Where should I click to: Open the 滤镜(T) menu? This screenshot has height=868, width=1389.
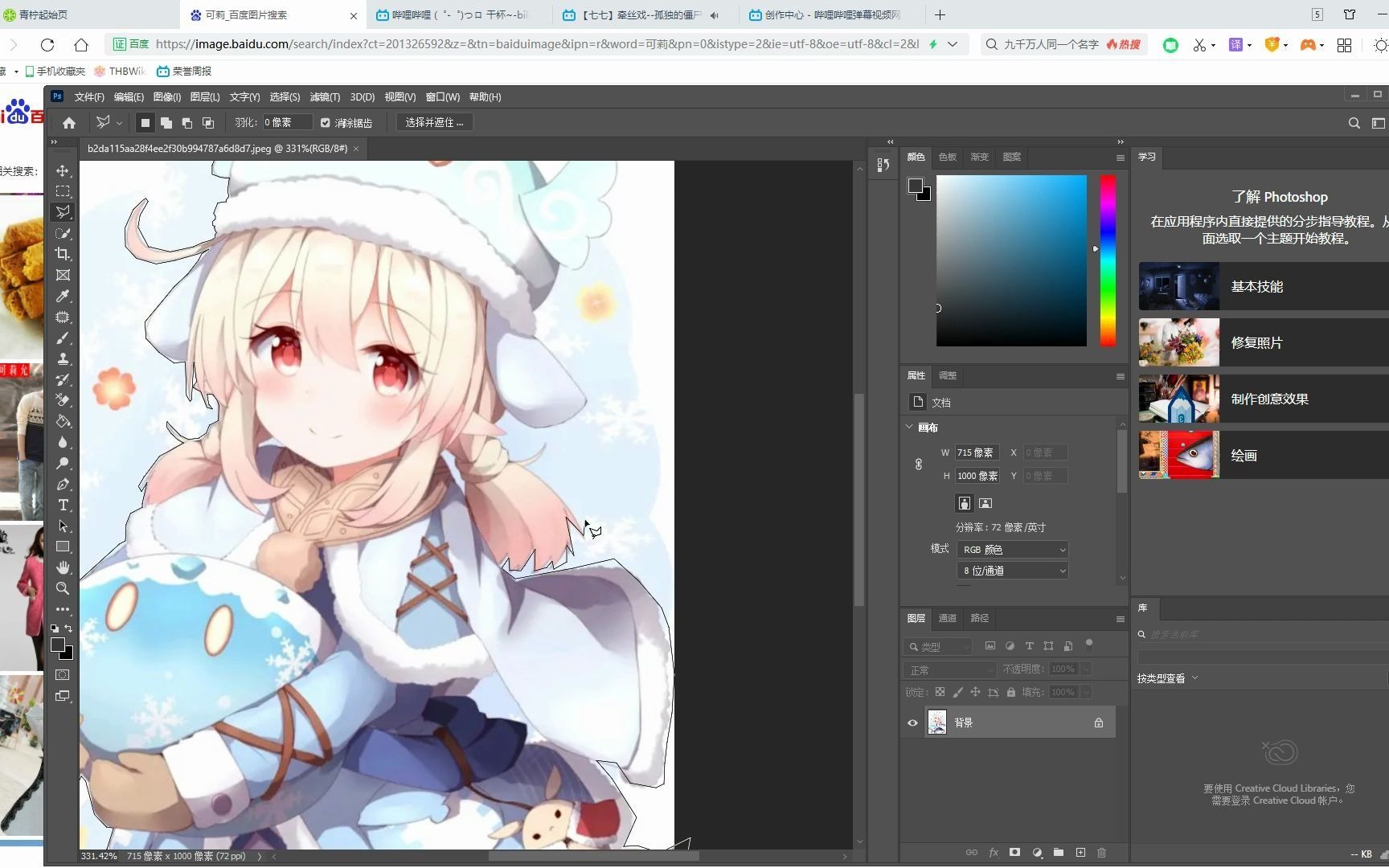click(x=325, y=96)
